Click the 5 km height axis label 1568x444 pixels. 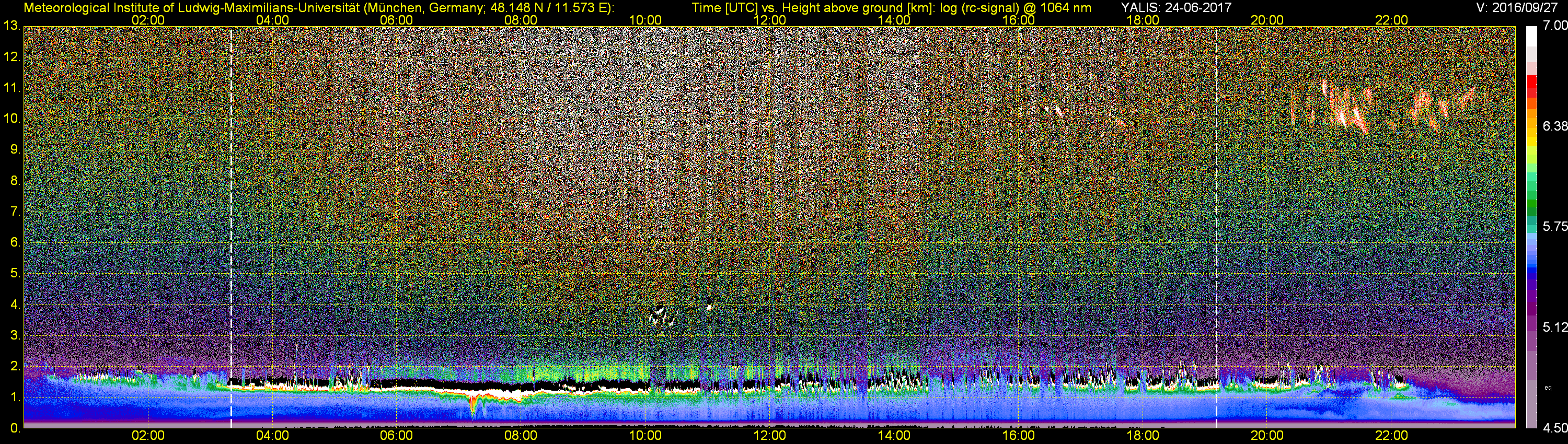(x=15, y=273)
